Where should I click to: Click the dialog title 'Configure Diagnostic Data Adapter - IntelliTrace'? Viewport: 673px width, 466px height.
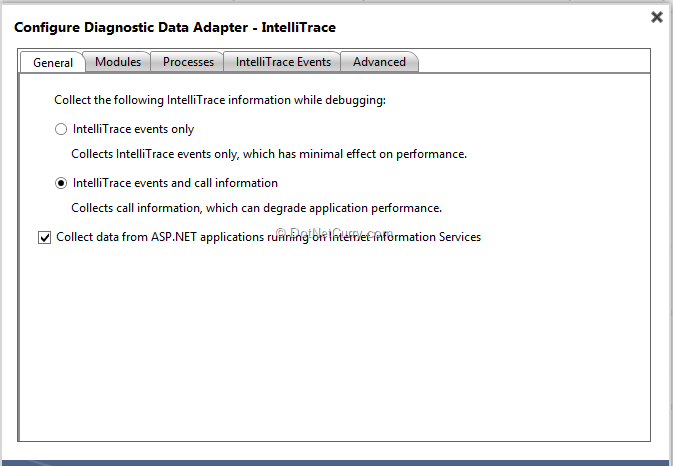[175, 27]
